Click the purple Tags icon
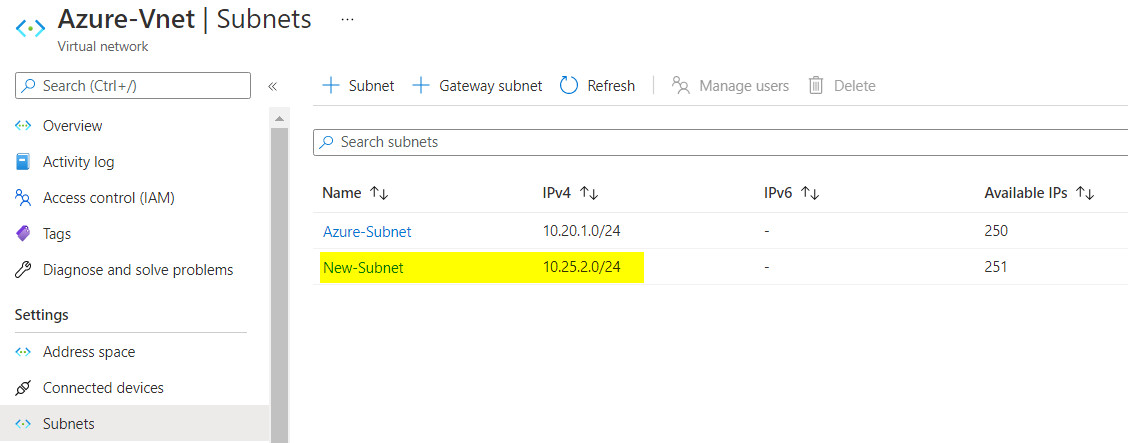Viewport: 1128px width, 443px height. 23,234
